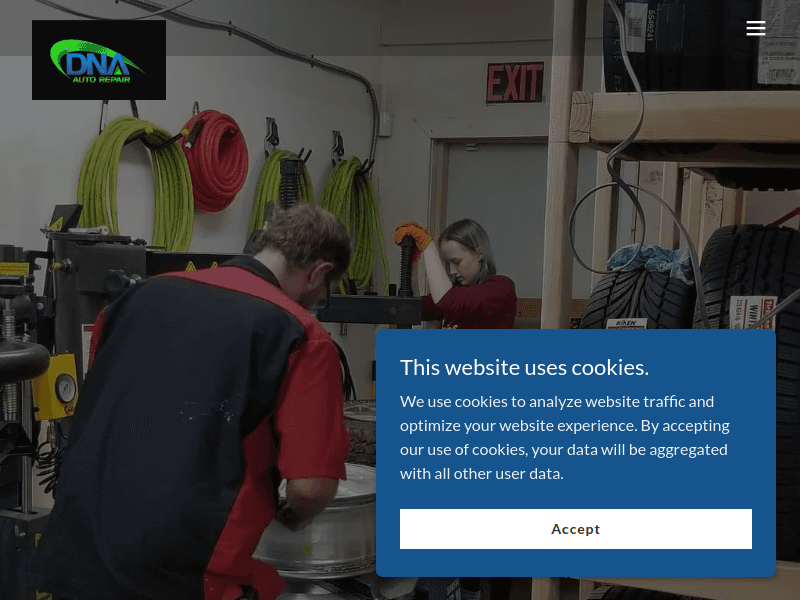Click the red EXIT sign in photo
The width and height of the screenshot is (800, 600).
(515, 83)
